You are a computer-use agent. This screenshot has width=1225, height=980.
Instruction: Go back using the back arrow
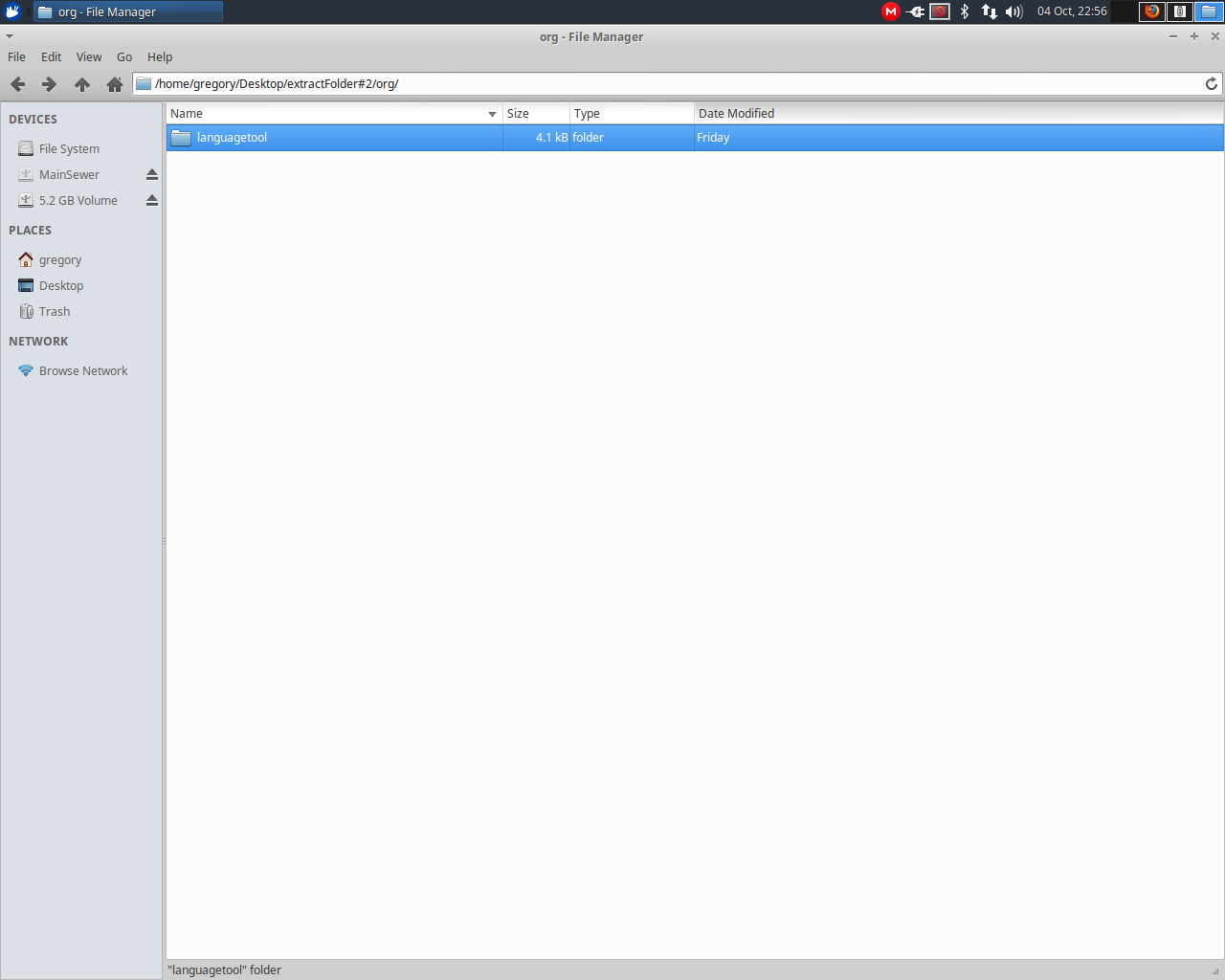[18, 84]
